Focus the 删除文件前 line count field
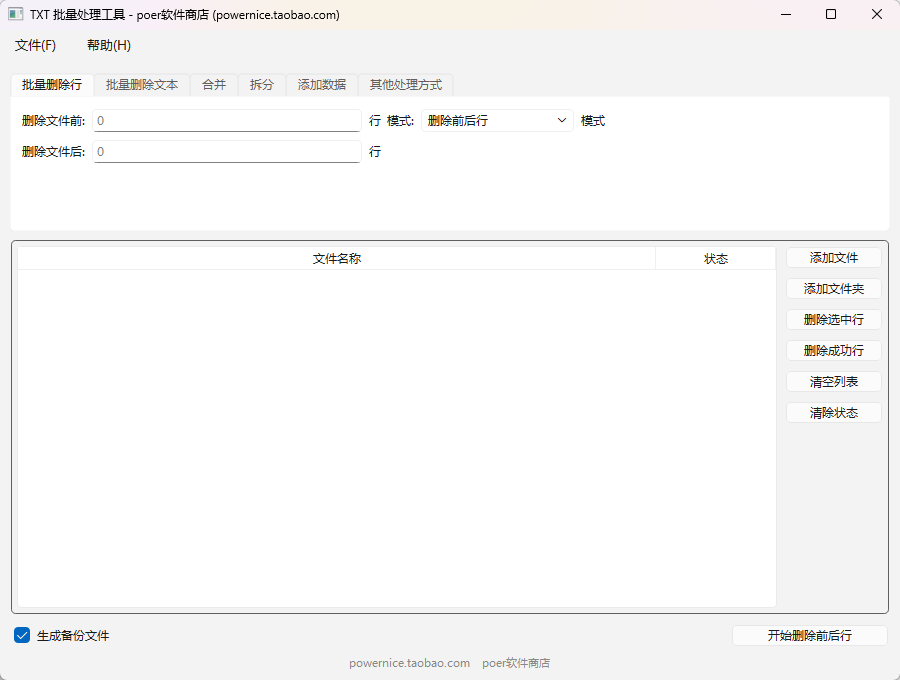The image size is (900, 680). (x=227, y=121)
